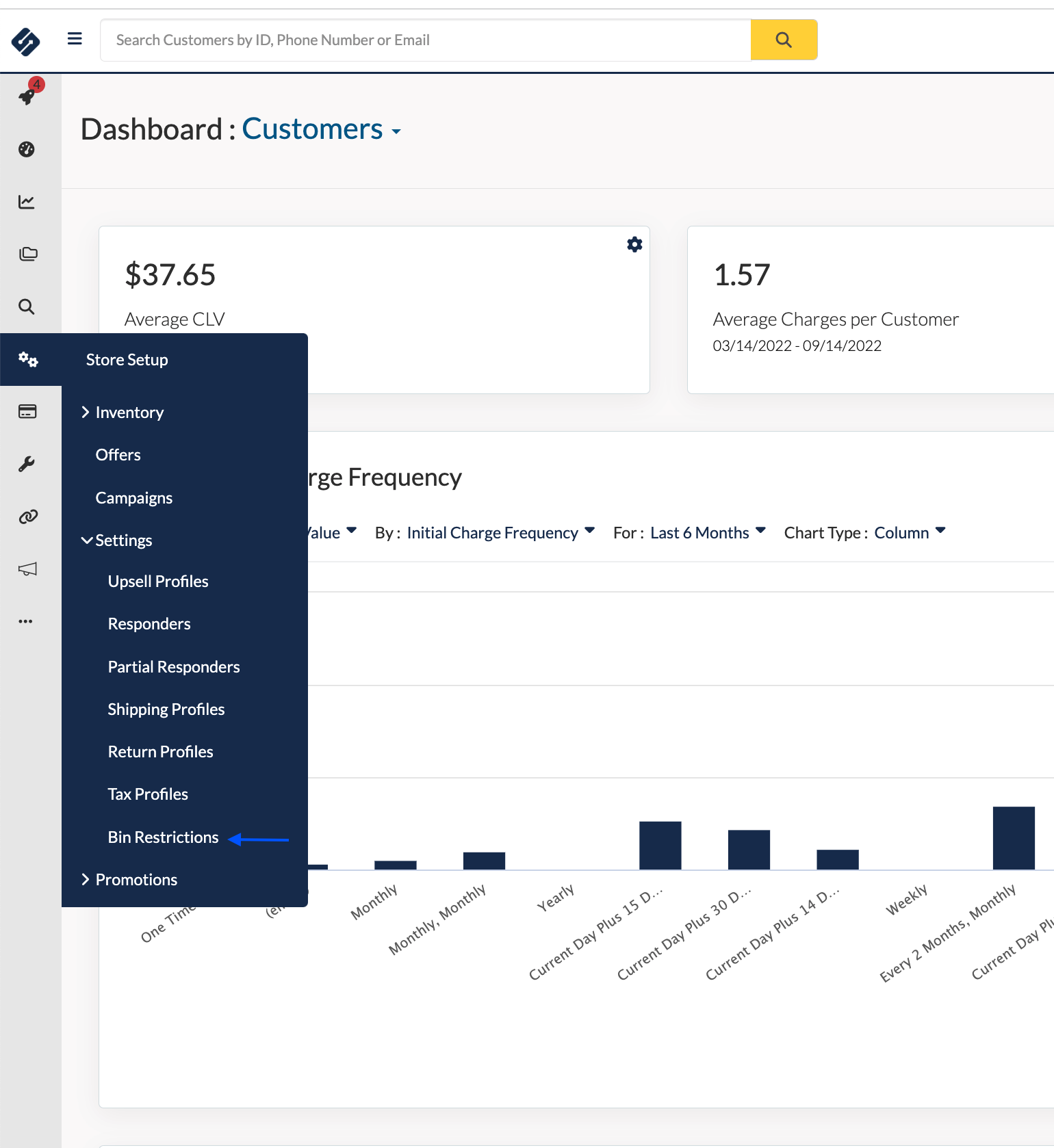Open Shipping Profiles menu item
The image size is (1054, 1148).
click(166, 709)
